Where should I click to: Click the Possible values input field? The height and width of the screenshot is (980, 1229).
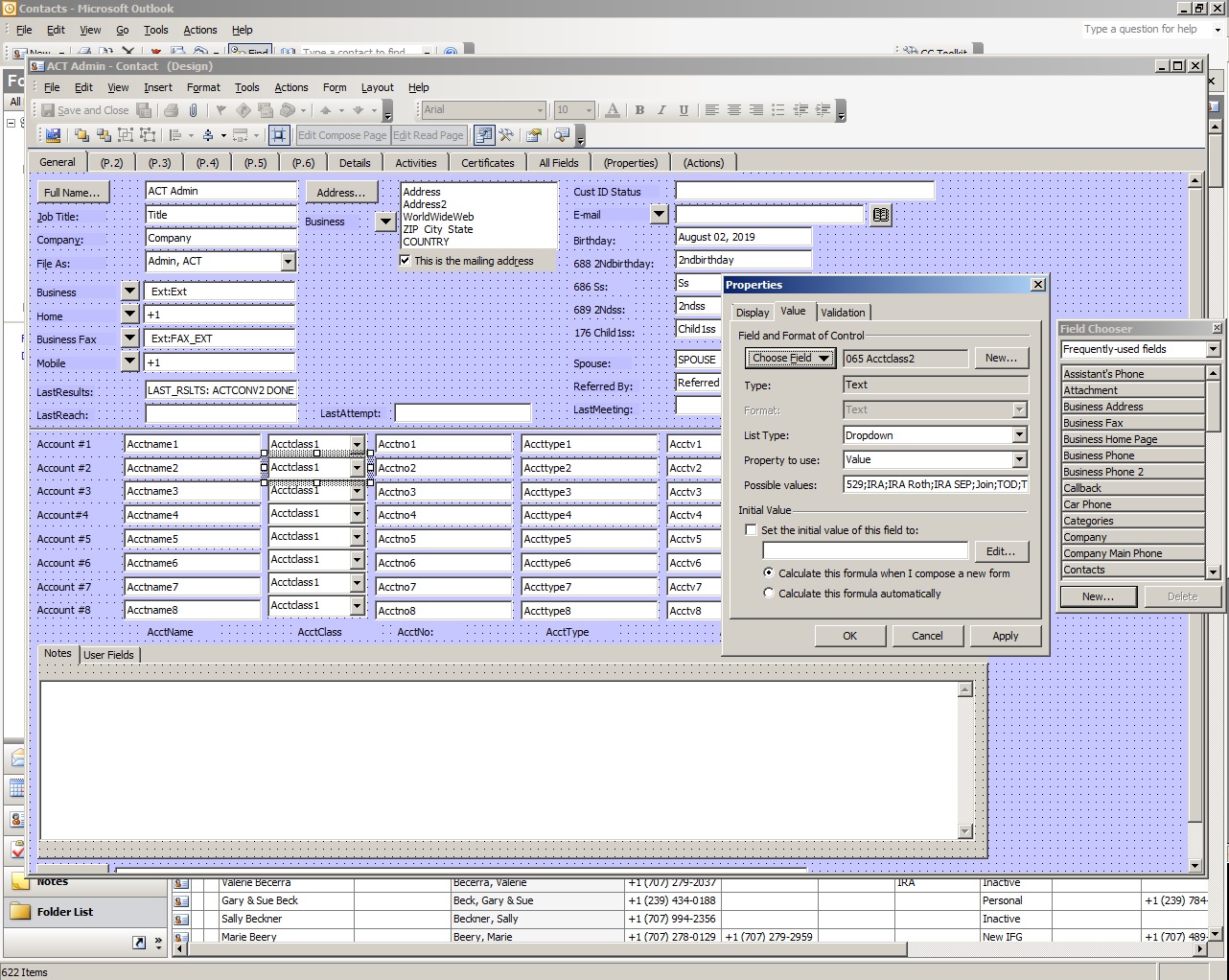point(936,484)
